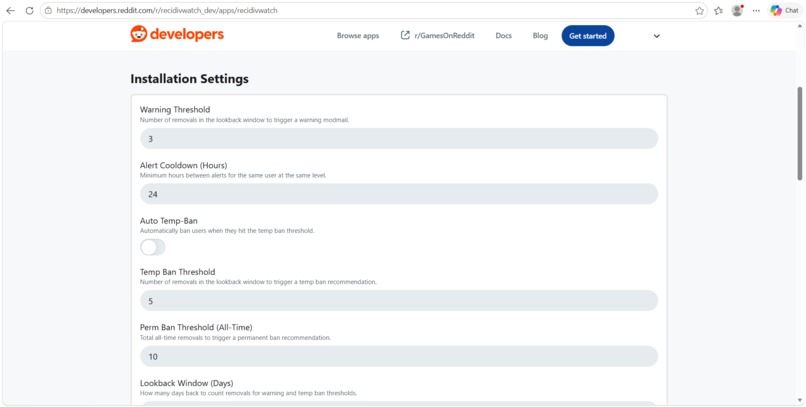Bookmark this page with the star icon
The height and width of the screenshot is (407, 806).
pyautogui.click(x=699, y=10)
